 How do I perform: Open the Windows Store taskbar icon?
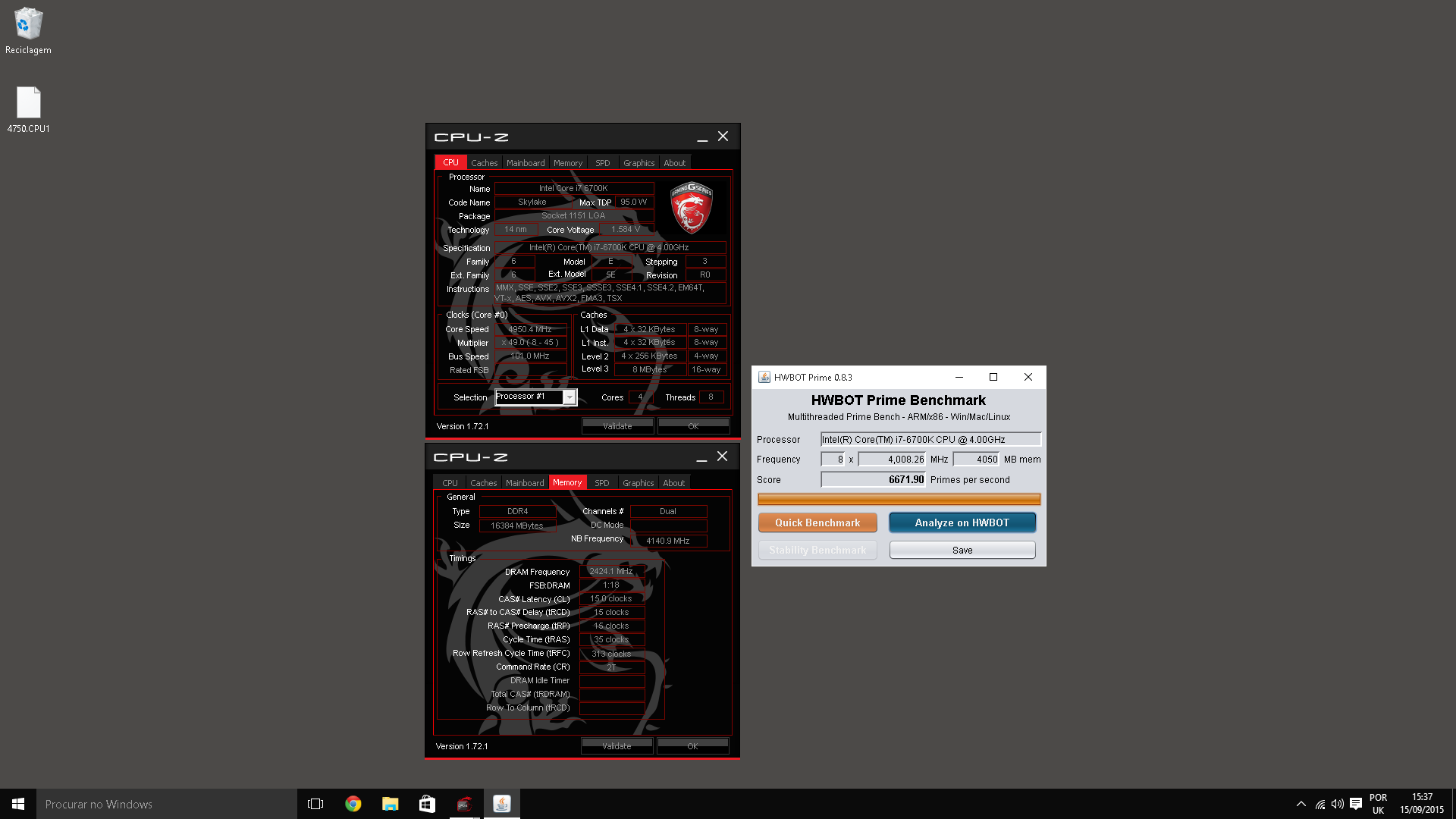(427, 804)
